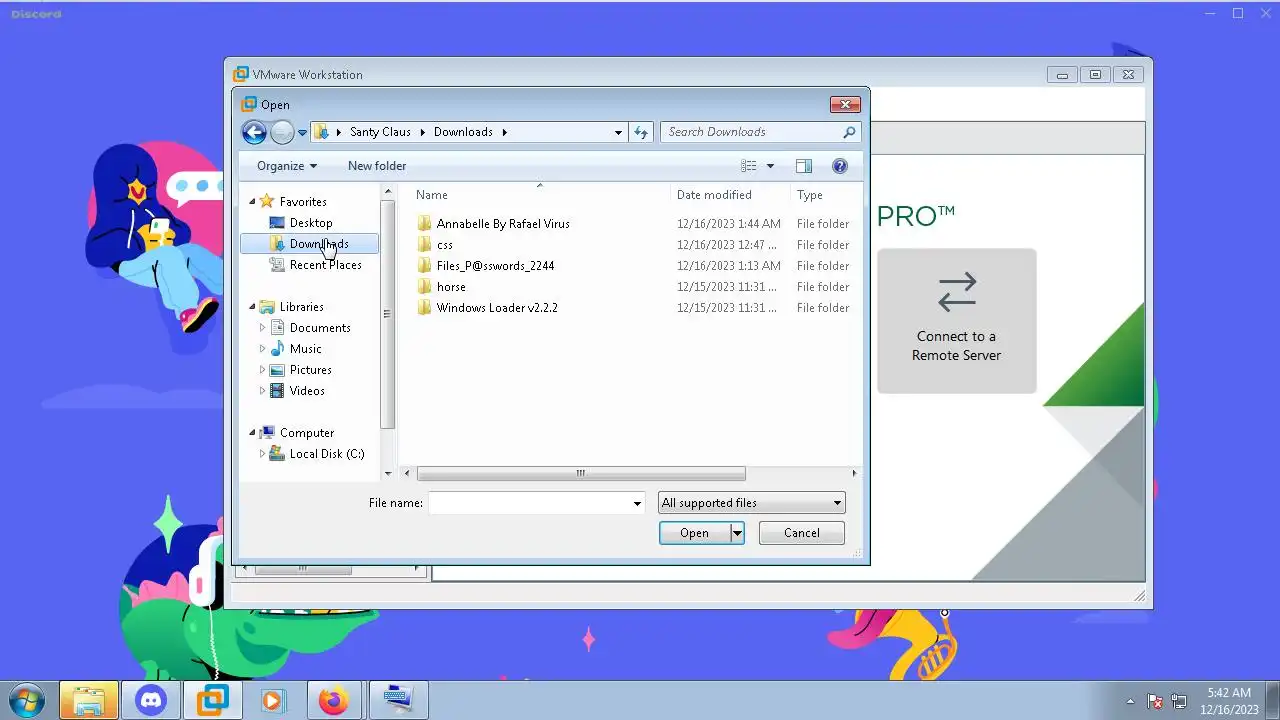Close the Open dialog with red X
1280x720 pixels.
pyautogui.click(x=845, y=104)
